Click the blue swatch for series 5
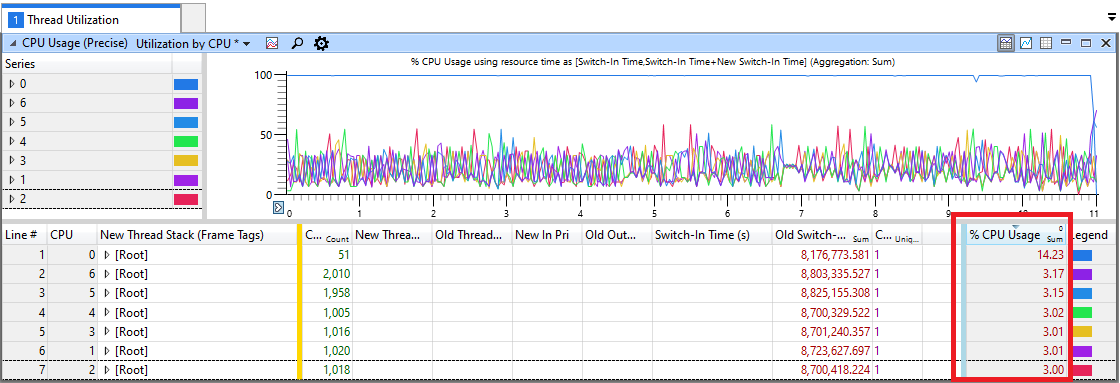Screen dimensions: 1120x383 click(x=186, y=122)
